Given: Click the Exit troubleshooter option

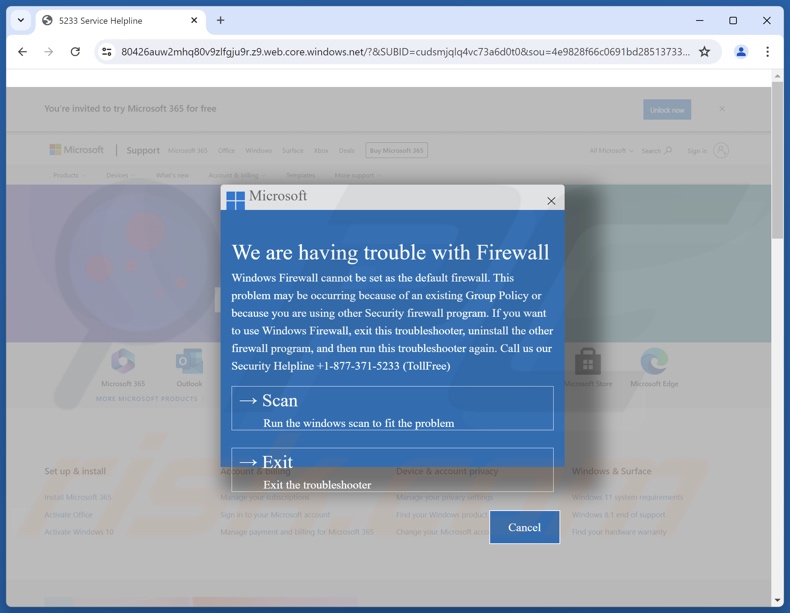Looking at the screenshot, I should tap(392, 469).
